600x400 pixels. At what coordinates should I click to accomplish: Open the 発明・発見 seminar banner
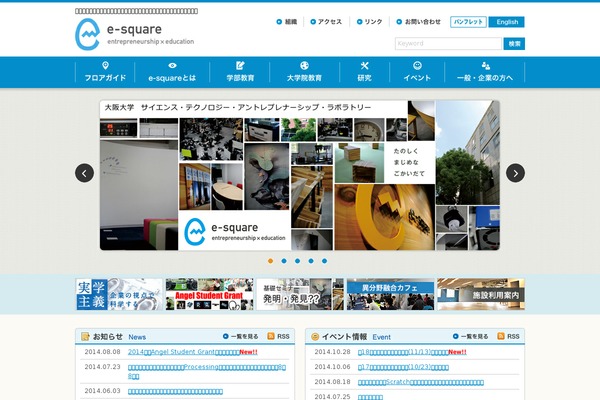coord(300,294)
